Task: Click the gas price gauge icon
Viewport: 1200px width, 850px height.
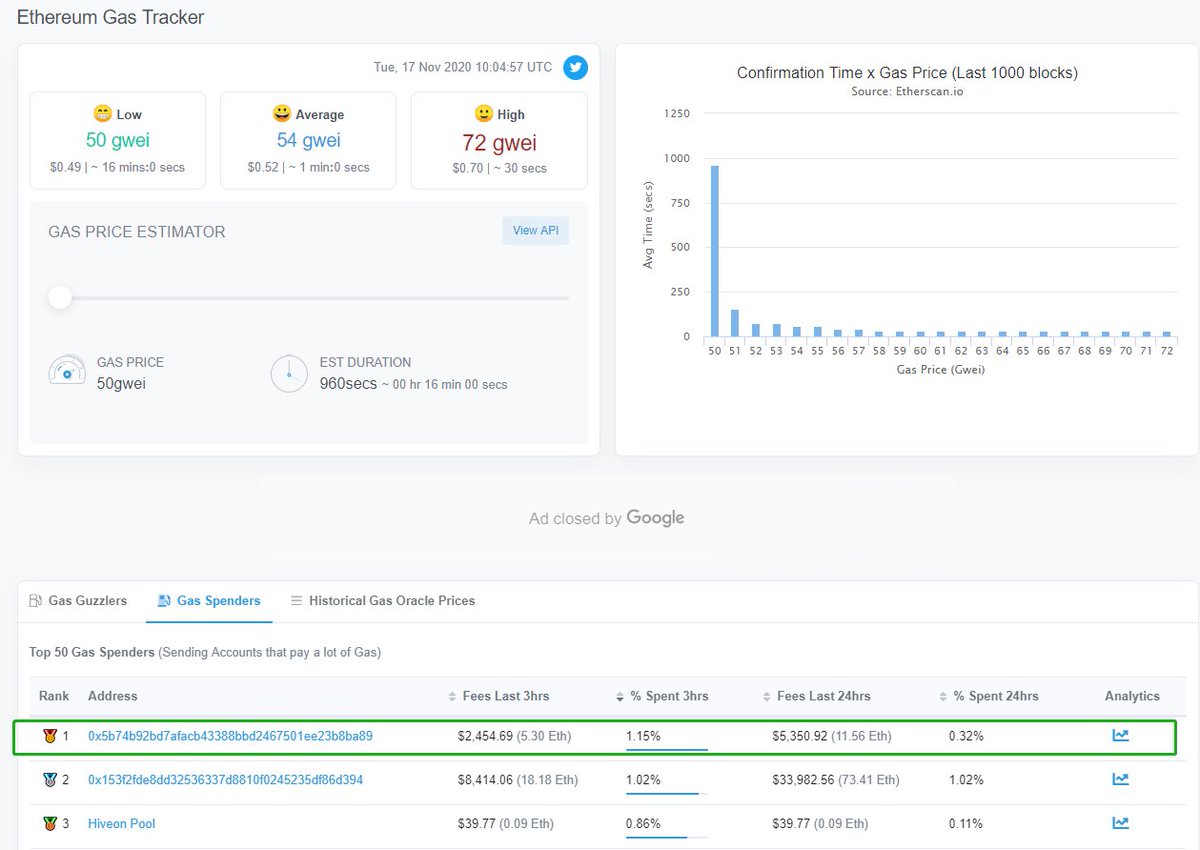Action: tap(66, 372)
